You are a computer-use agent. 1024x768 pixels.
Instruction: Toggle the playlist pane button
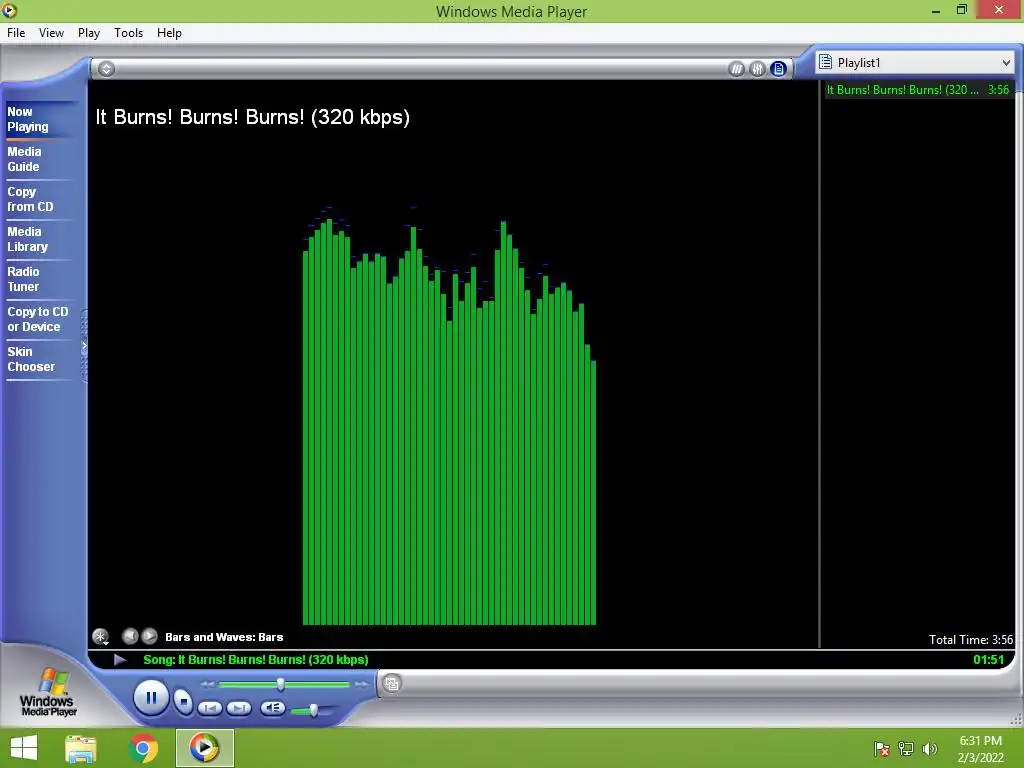pyautogui.click(x=778, y=69)
